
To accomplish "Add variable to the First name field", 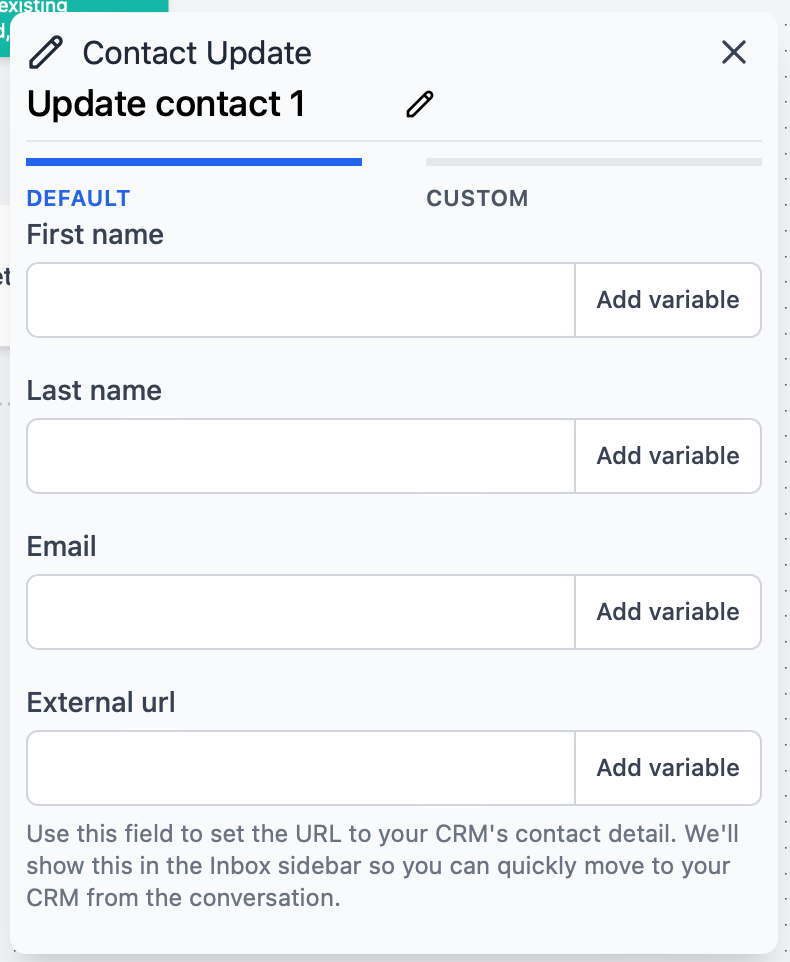I will [667, 300].
